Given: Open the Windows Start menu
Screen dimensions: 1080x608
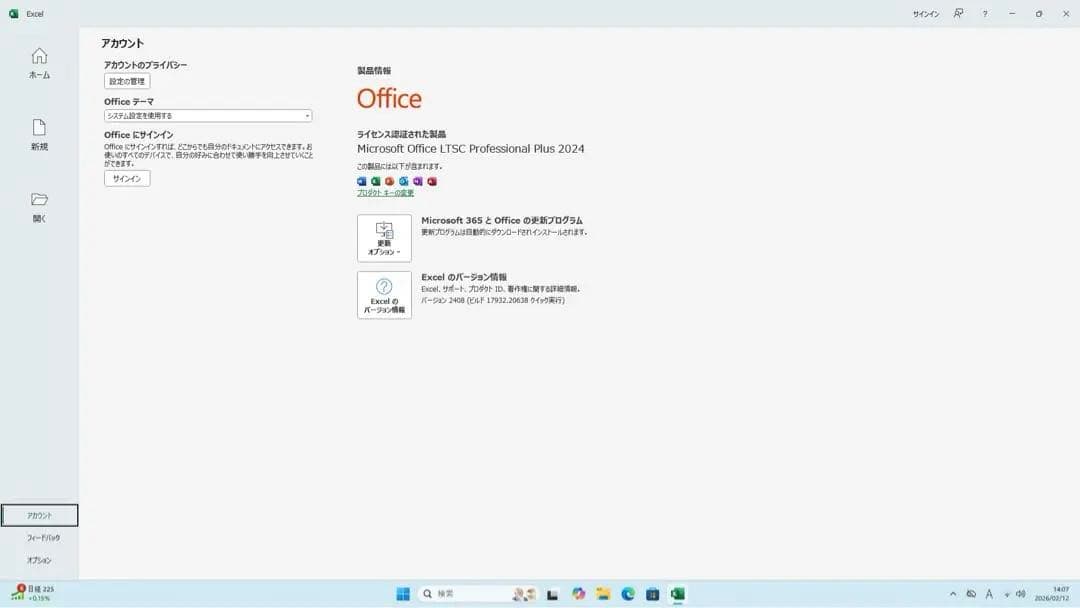Looking at the screenshot, I should point(403,594).
